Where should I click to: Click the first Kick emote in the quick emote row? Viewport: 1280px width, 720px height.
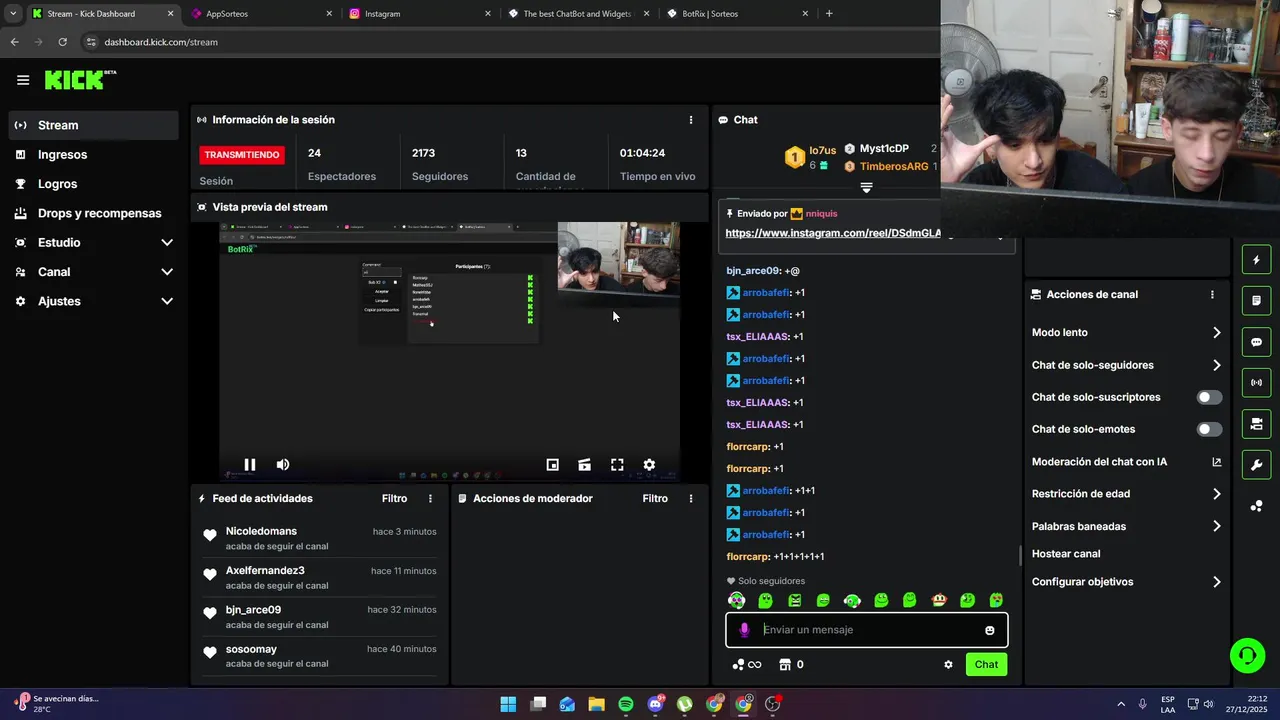[x=737, y=601]
